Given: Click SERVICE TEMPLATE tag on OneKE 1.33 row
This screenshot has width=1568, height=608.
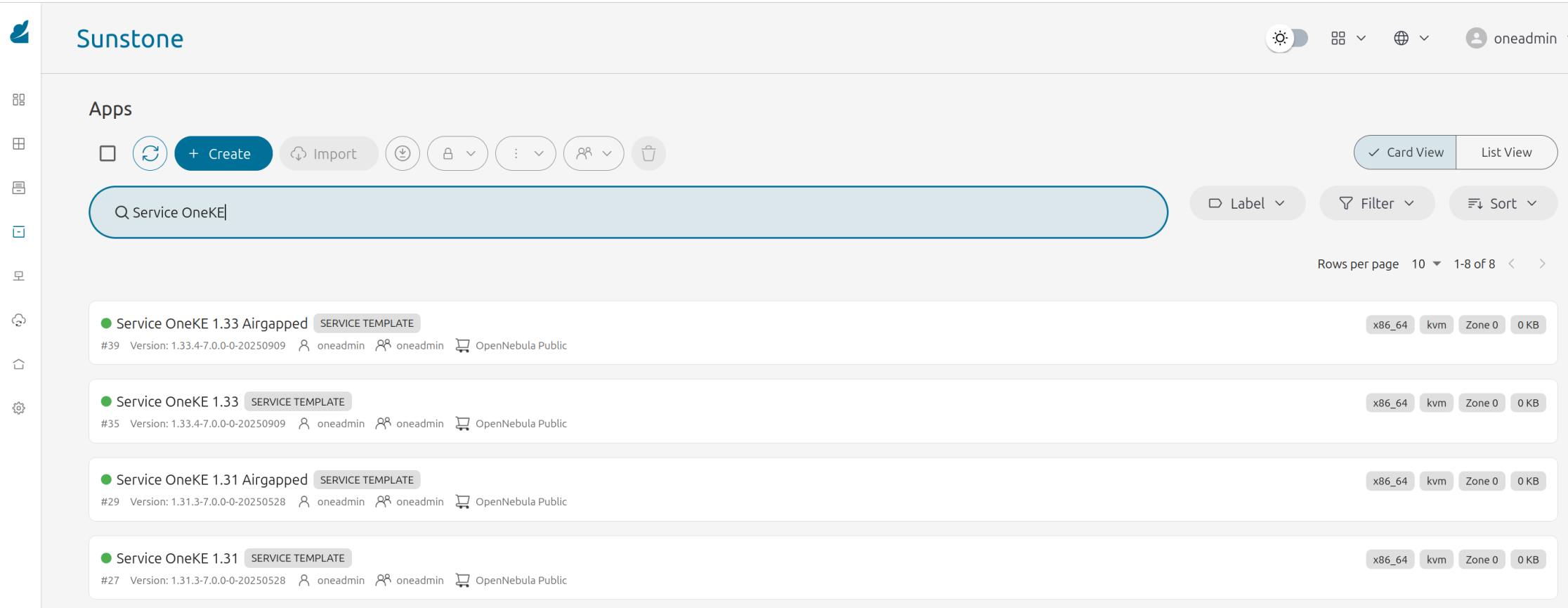Looking at the screenshot, I should (298, 401).
